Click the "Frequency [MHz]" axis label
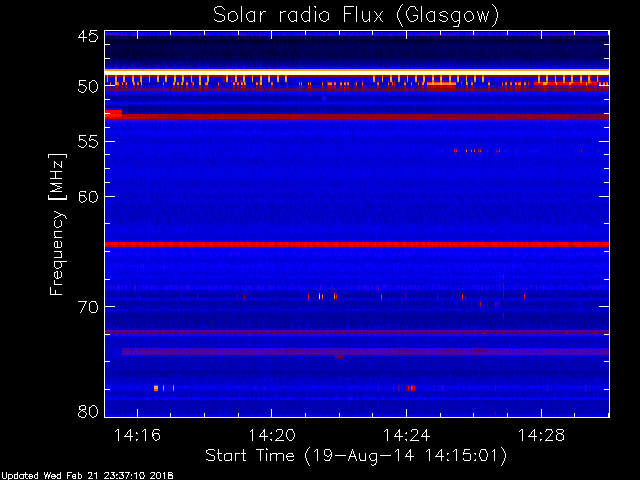The image size is (640, 480). click(x=57, y=224)
